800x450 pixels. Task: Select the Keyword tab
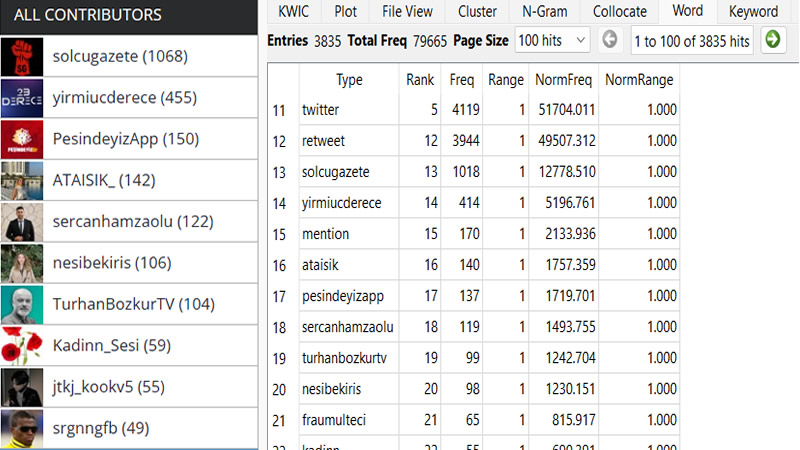[x=753, y=12]
